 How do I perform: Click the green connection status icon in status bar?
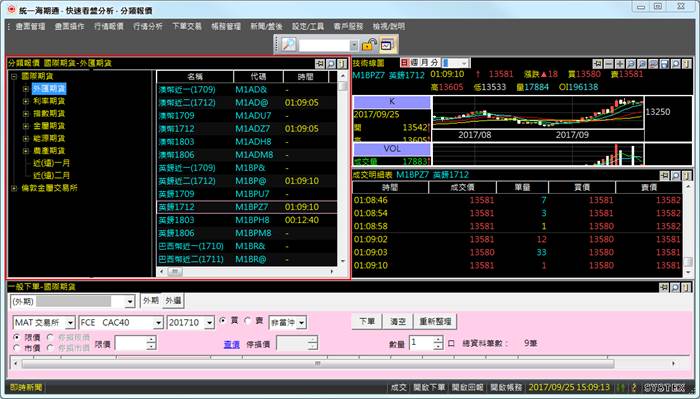[621, 388]
